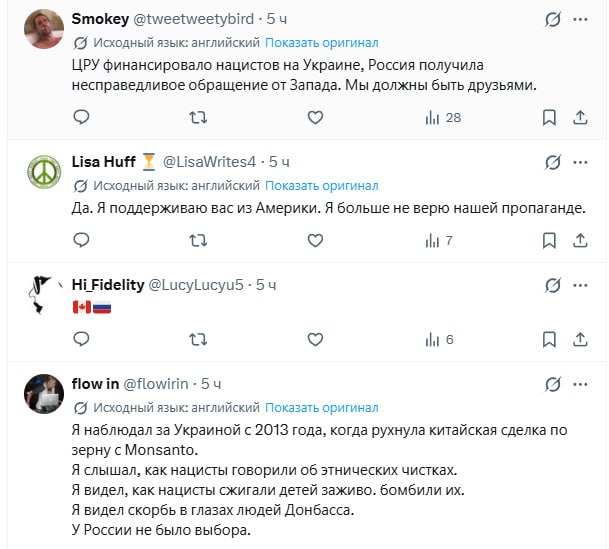Like Hi_Fidelity's flag tweet
Screen dimensions: 609x549
pyautogui.click(x=315, y=340)
